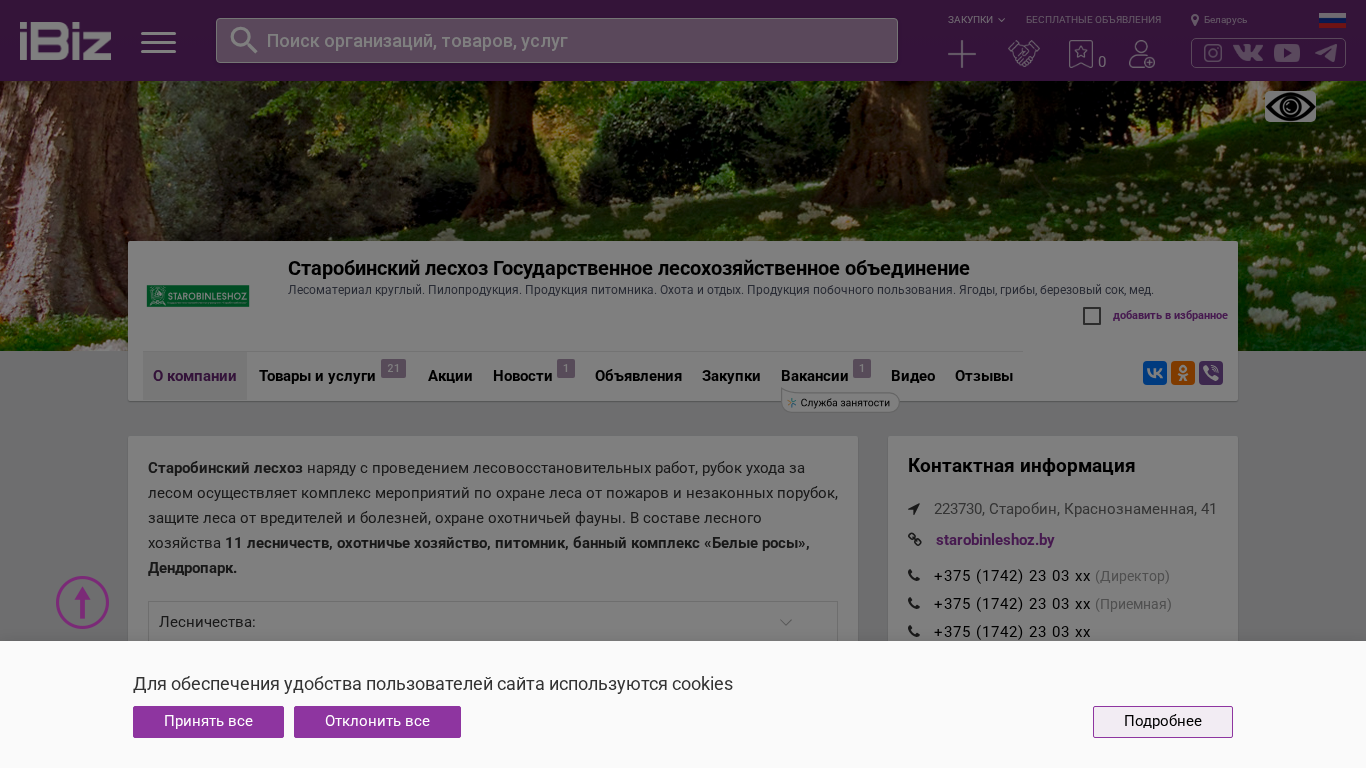Switch to the О компании tab
Viewport: 1366px width, 768px height.
coord(195,376)
